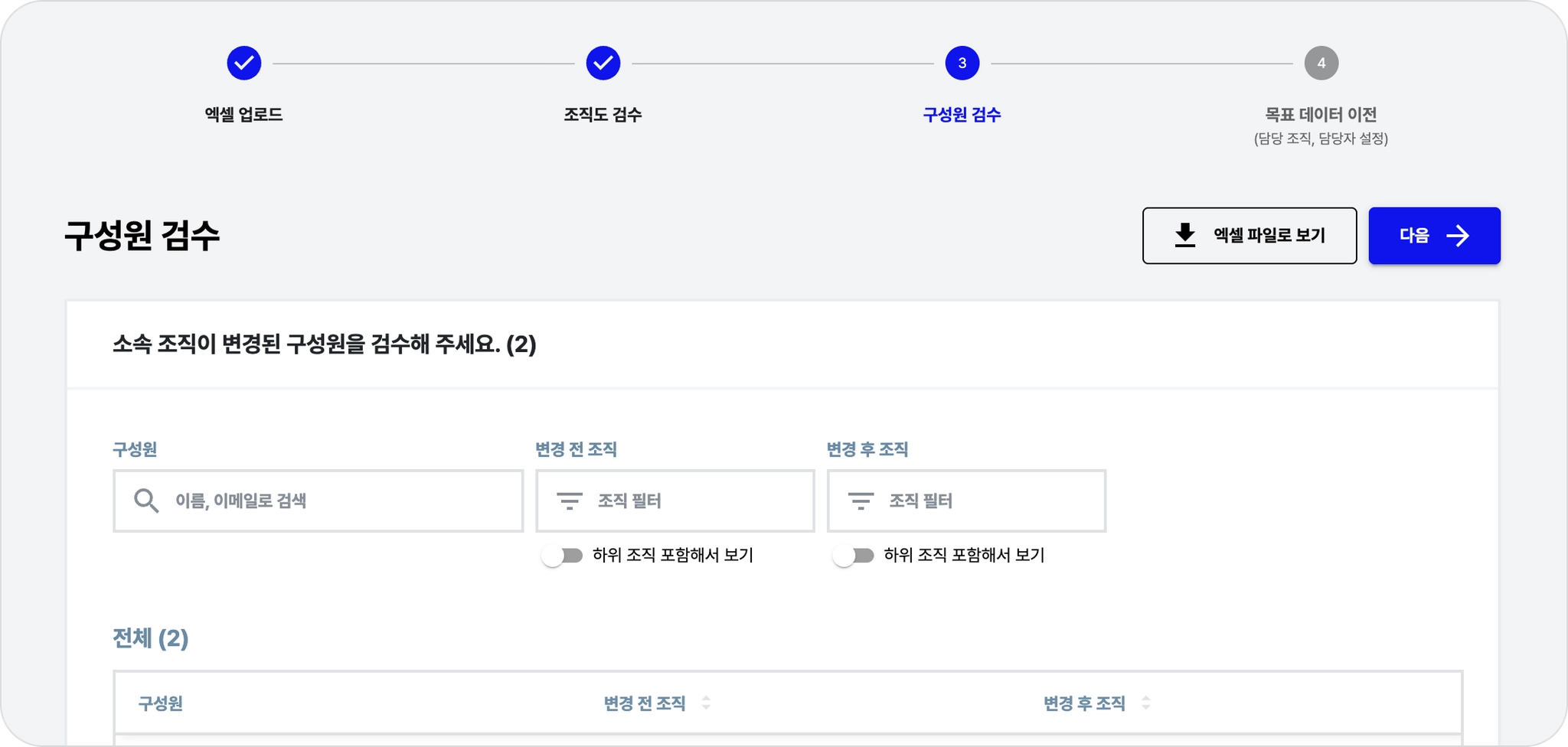Click the step 4 circle icon

click(1321, 63)
